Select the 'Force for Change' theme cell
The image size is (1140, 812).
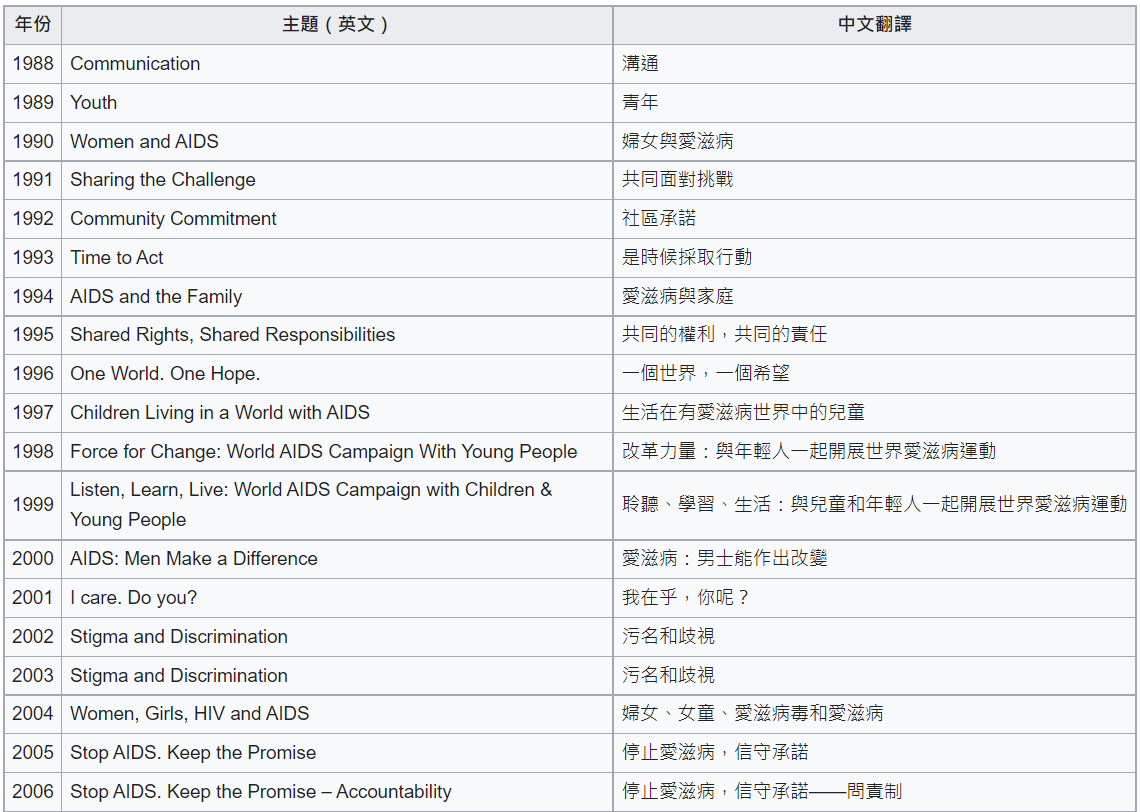[323, 451]
